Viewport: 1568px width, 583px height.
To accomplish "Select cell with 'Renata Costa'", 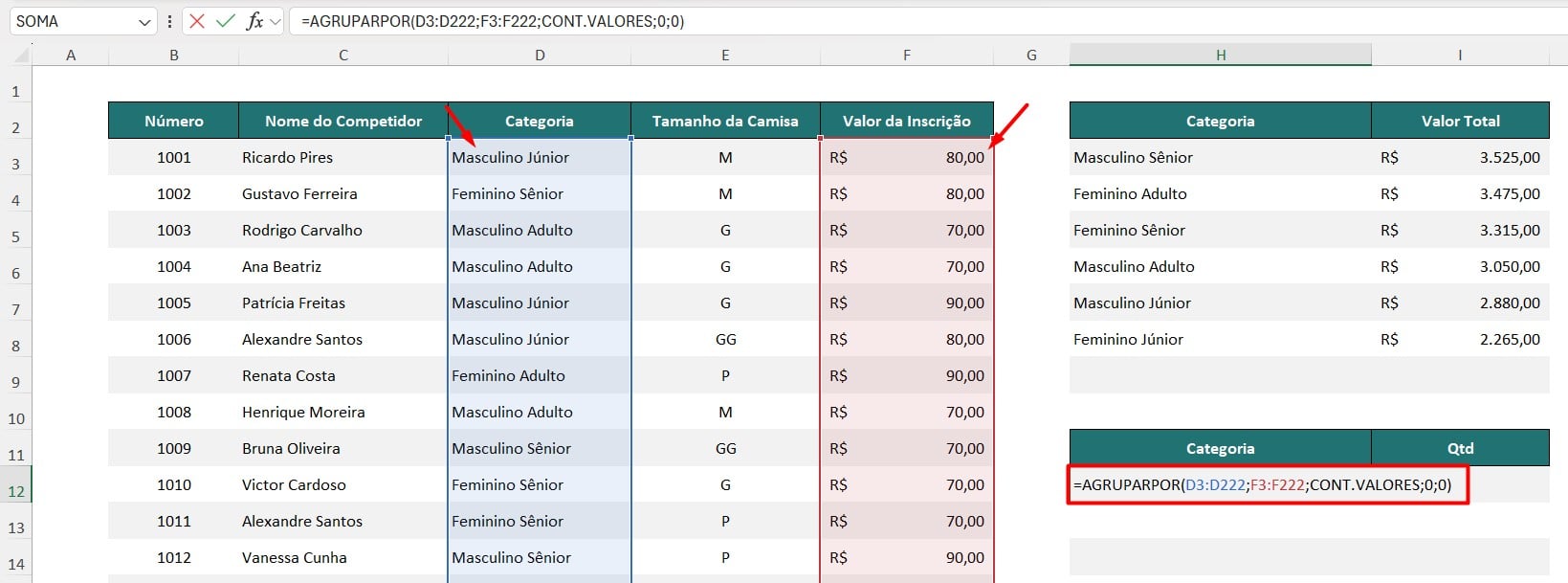I will pyautogui.click(x=343, y=375).
